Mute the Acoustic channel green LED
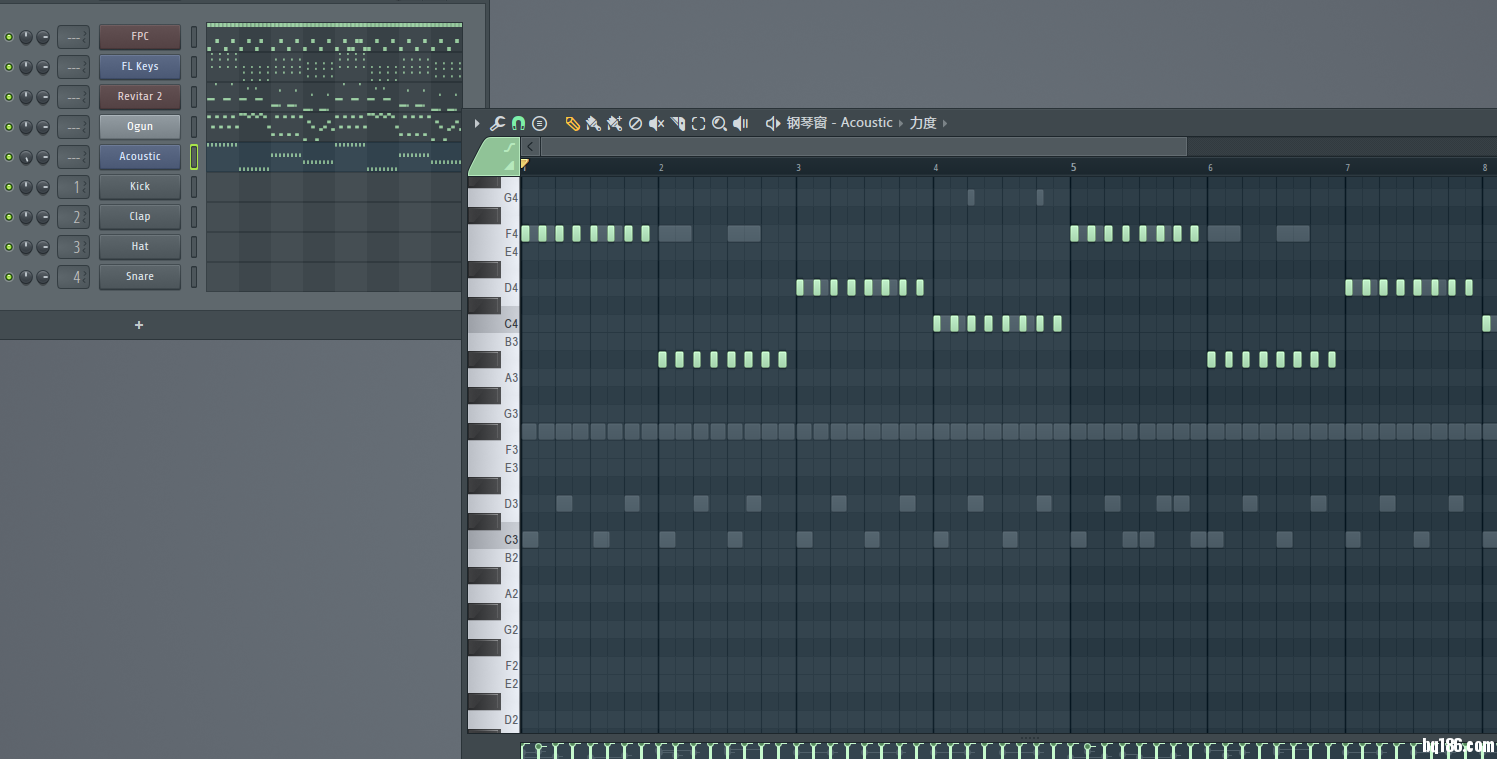The width and height of the screenshot is (1497, 759). pos(9,157)
